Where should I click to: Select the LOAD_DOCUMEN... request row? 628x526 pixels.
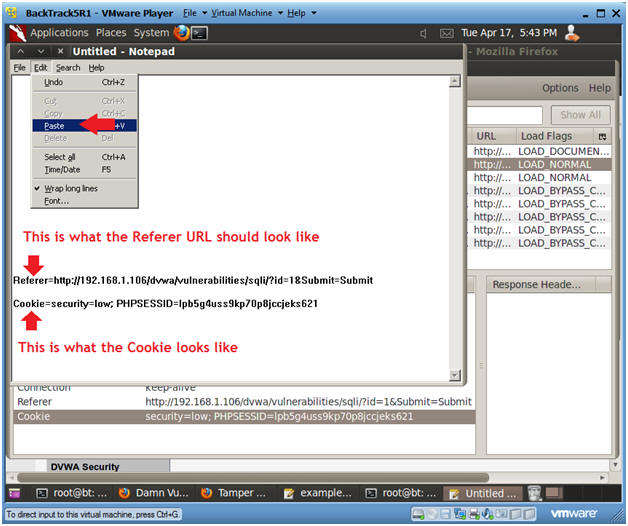coord(539,151)
